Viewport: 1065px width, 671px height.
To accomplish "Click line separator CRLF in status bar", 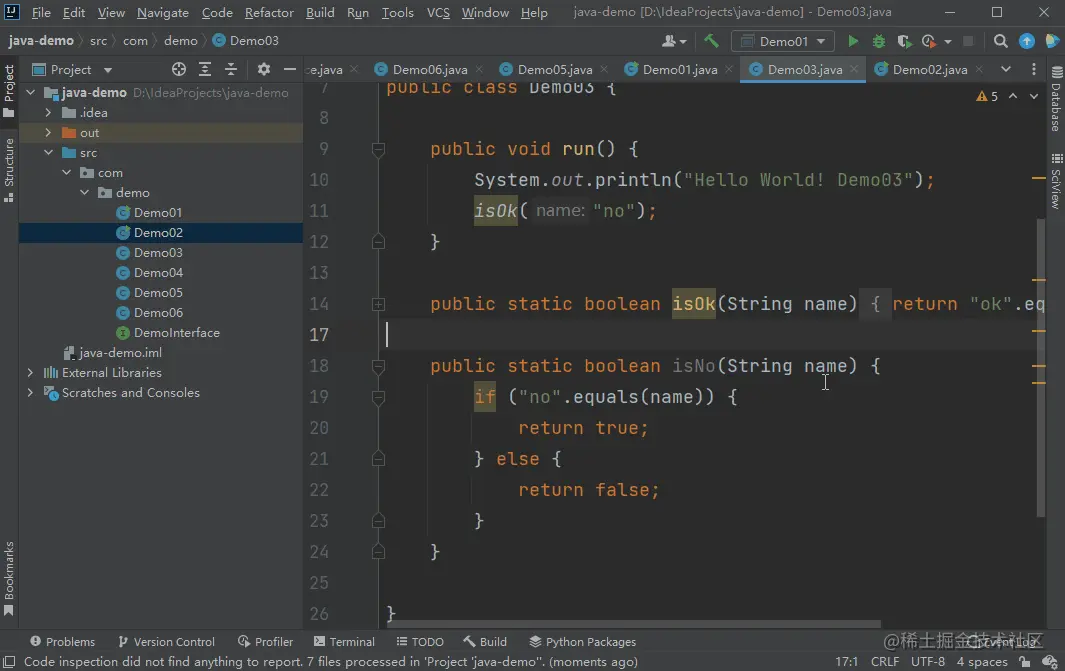I will pyautogui.click(x=884, y=661).
